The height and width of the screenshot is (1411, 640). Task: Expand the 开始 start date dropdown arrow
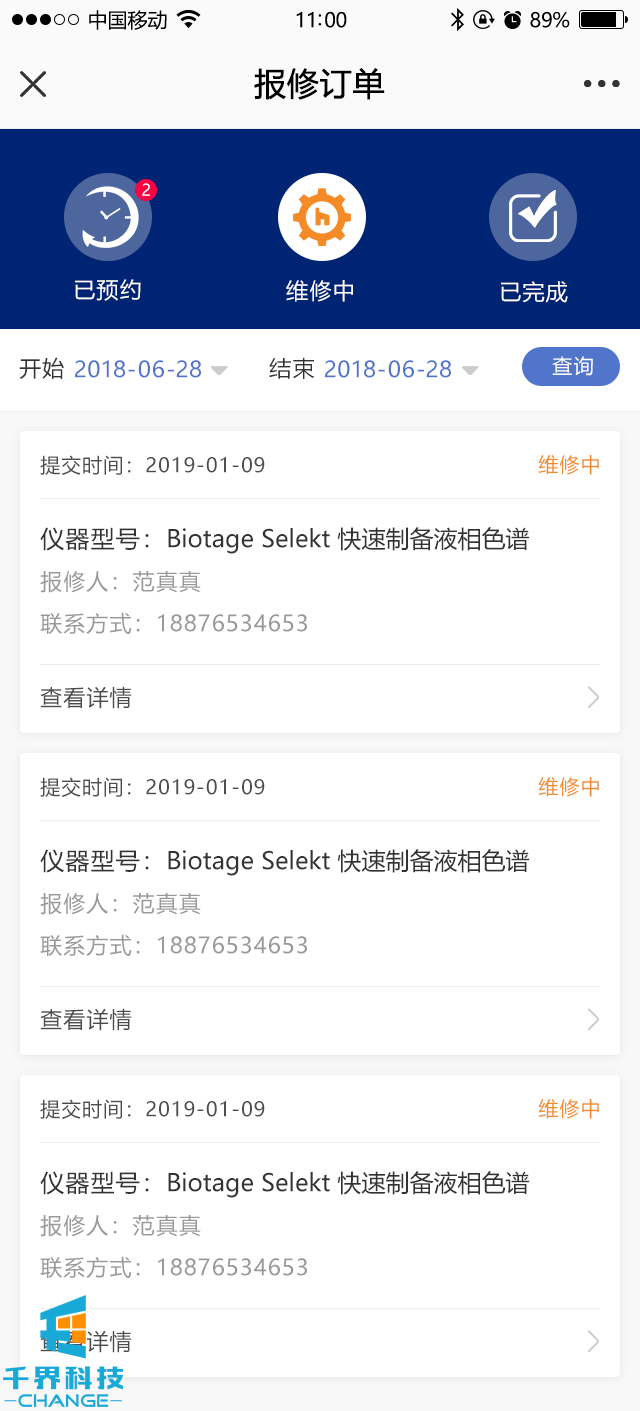(x=219, y=371)
